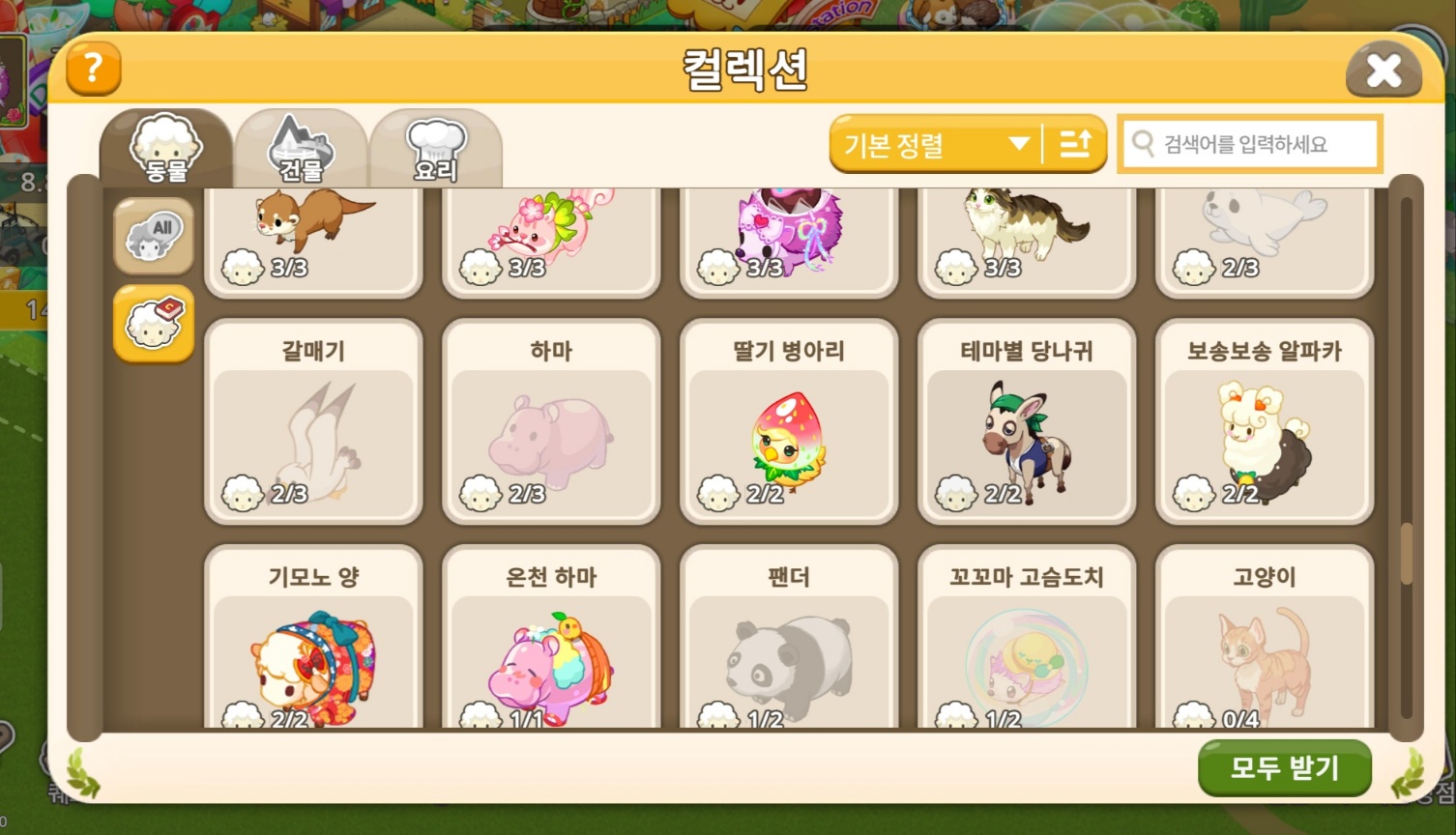Image resolution: width=1456 pixels, height=835 pixels.
Task: Open the 딸기 병아리 card
Action: (789, 422)
